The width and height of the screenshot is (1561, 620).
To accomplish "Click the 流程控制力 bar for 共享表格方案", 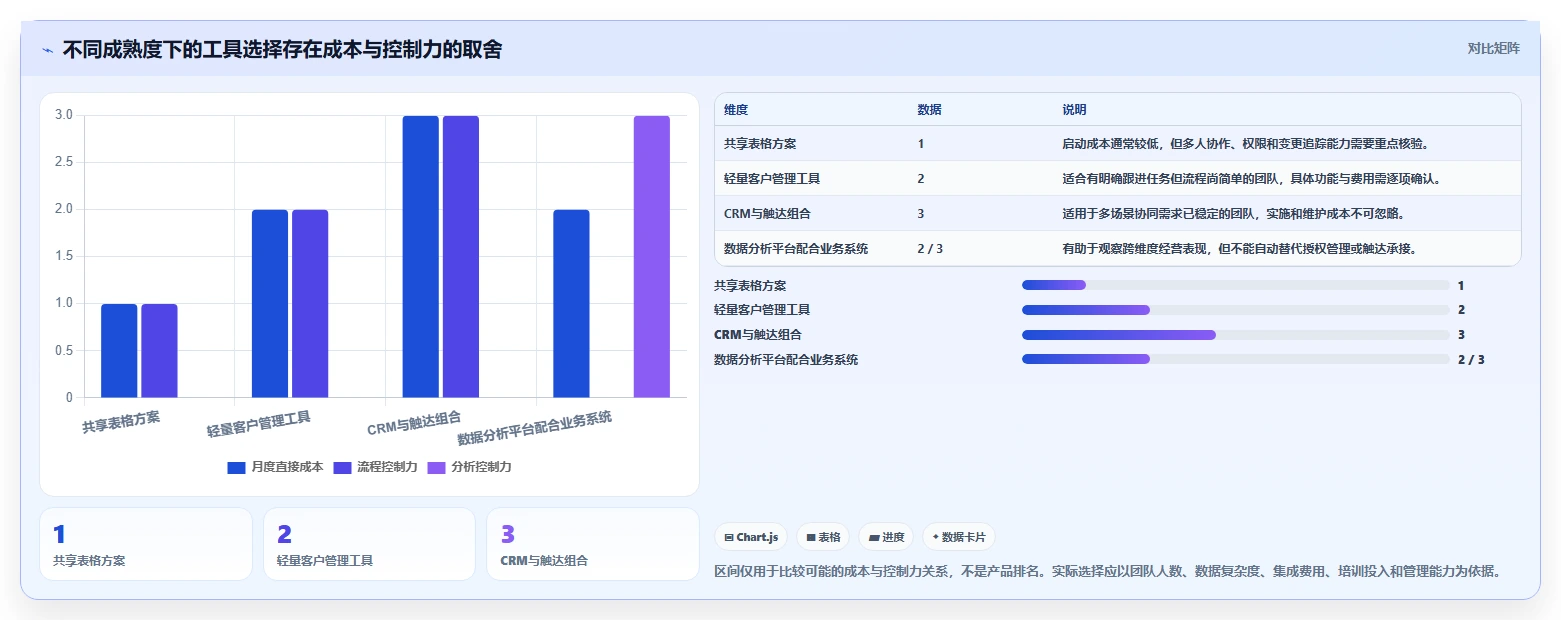I will click(x=159, y=351).
